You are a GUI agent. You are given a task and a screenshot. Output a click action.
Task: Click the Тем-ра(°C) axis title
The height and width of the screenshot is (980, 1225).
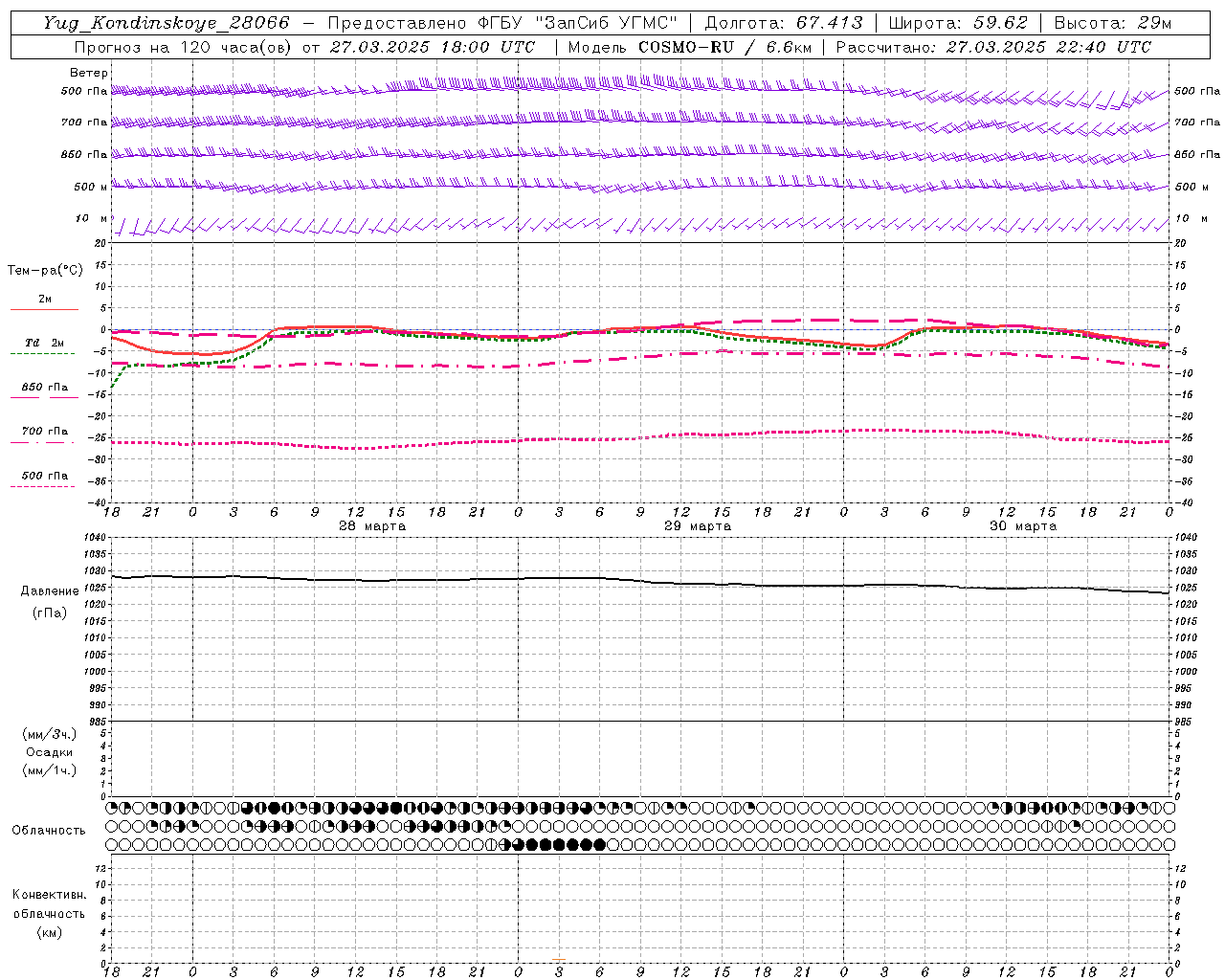click(x=45, y=271)
